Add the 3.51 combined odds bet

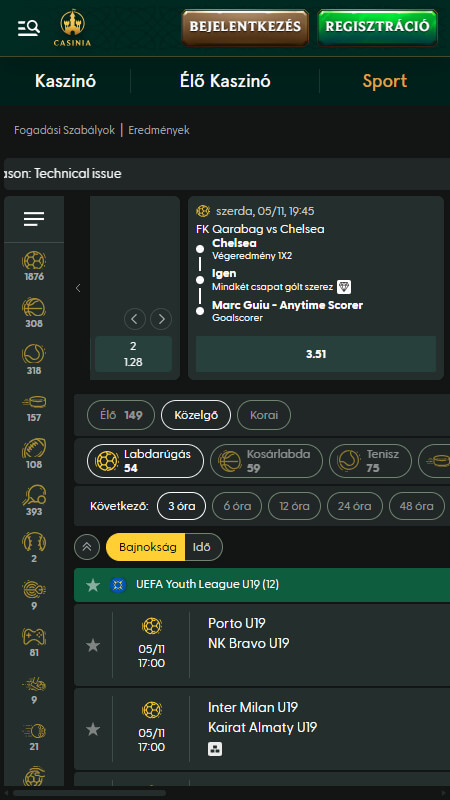pyautogui.click(x=316, y=354)
